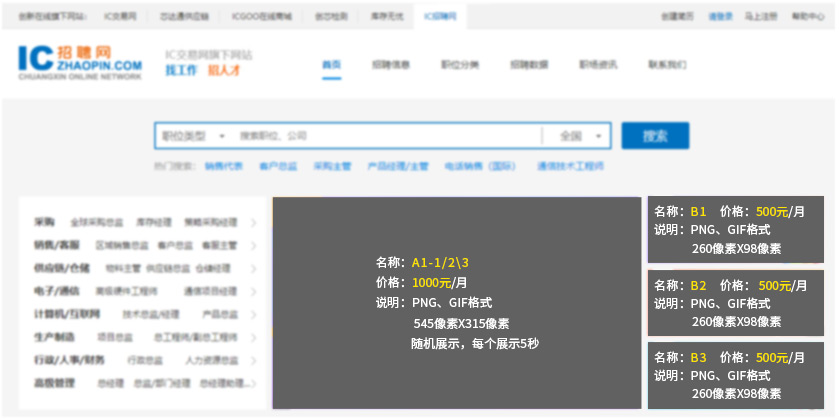
Task: Expand the 销售/客服 category arrow
Action: pyautogui.click(x=253, y=246)
